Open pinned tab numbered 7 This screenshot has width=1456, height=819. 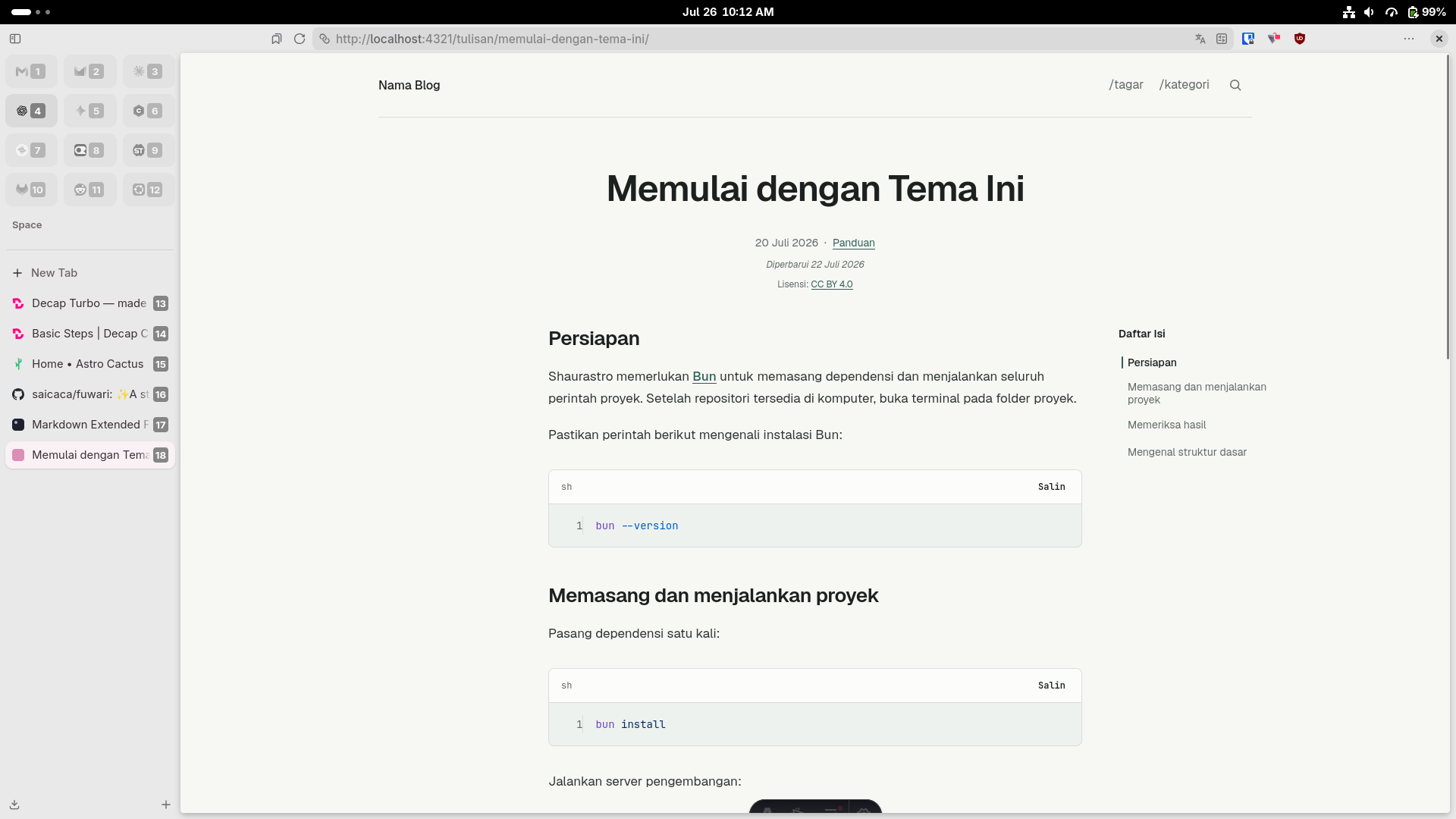(31, 150)
